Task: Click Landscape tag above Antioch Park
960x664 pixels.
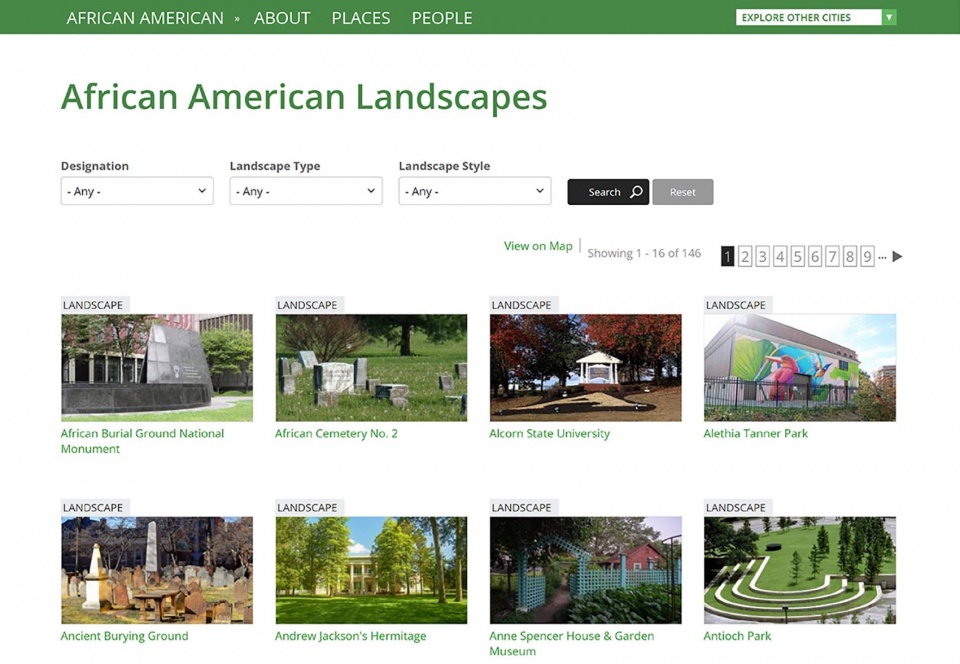Action: (x=736, y=507)
